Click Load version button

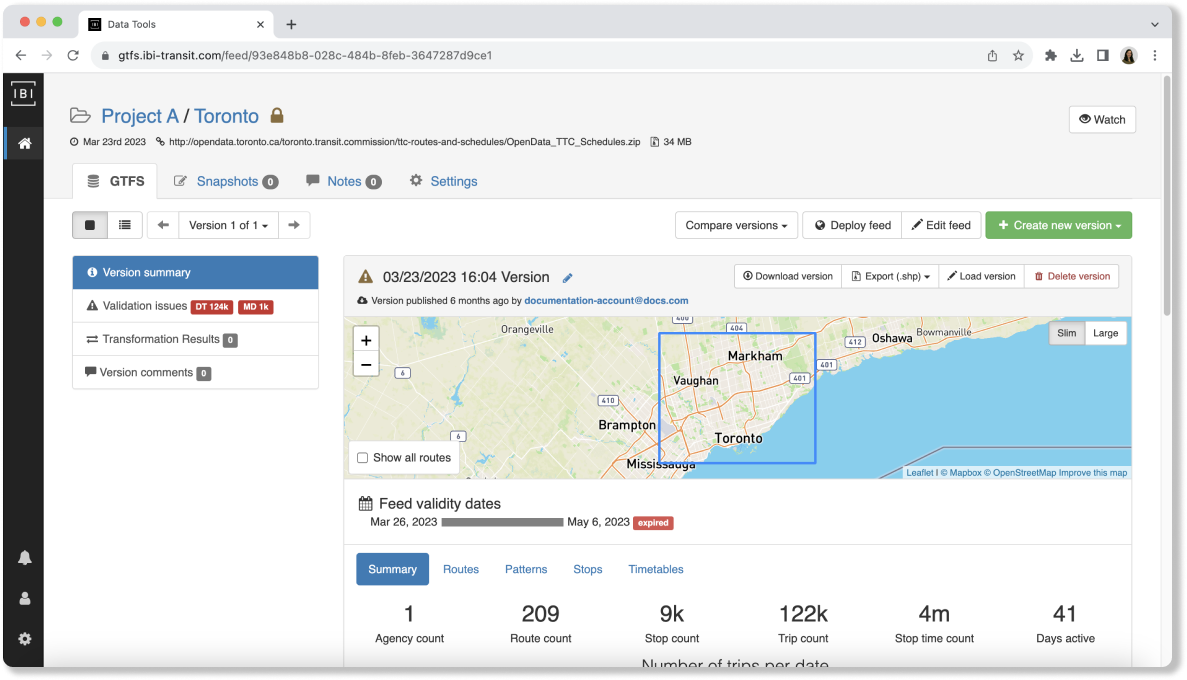pyautogui.click(x=982, y=276)
